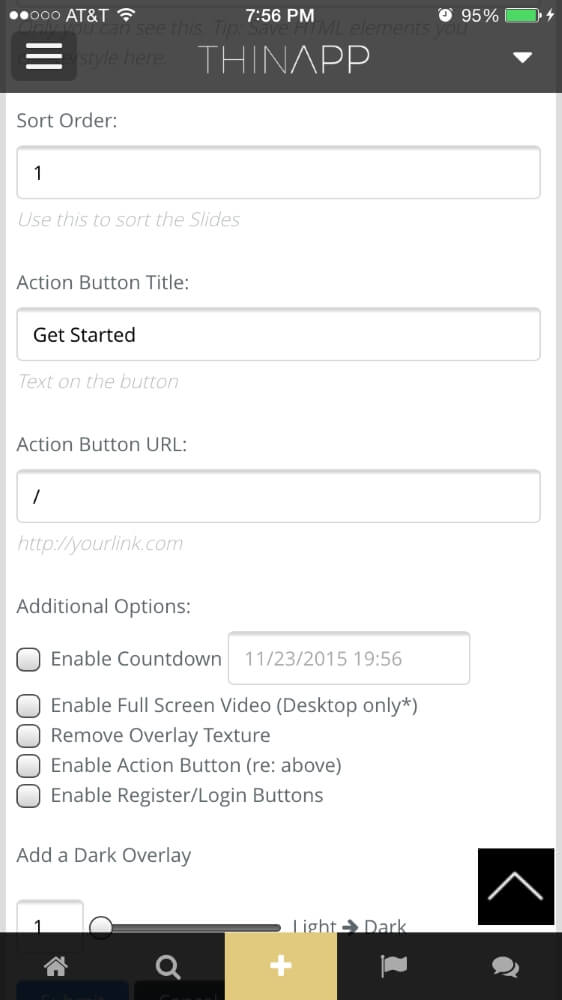
Task: Edit the Action Button Title field
Action: (x=278, y=334)
